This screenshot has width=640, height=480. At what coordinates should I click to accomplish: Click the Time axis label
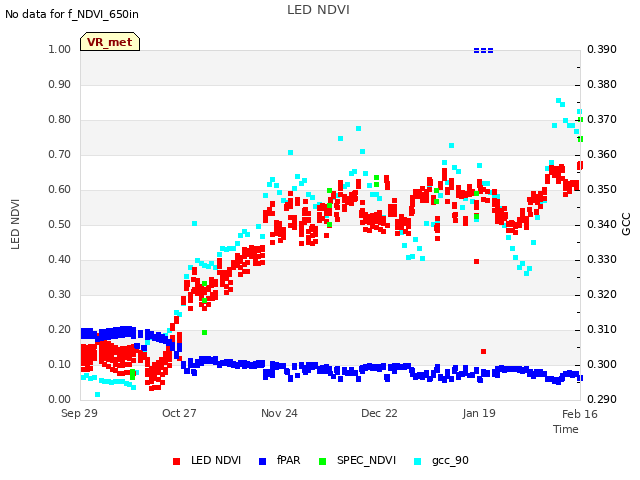(x=566, y=429)
